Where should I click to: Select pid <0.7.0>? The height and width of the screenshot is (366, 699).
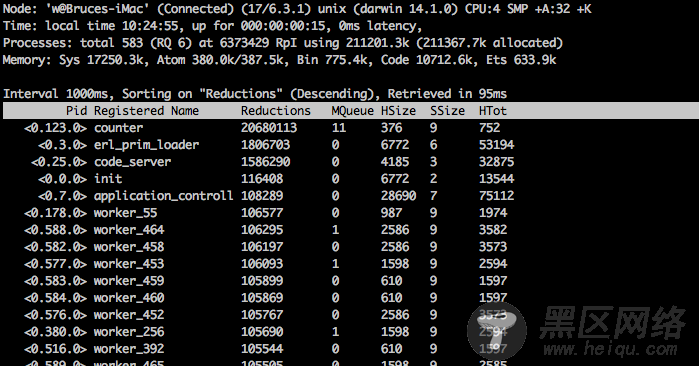tap(62, 196)
